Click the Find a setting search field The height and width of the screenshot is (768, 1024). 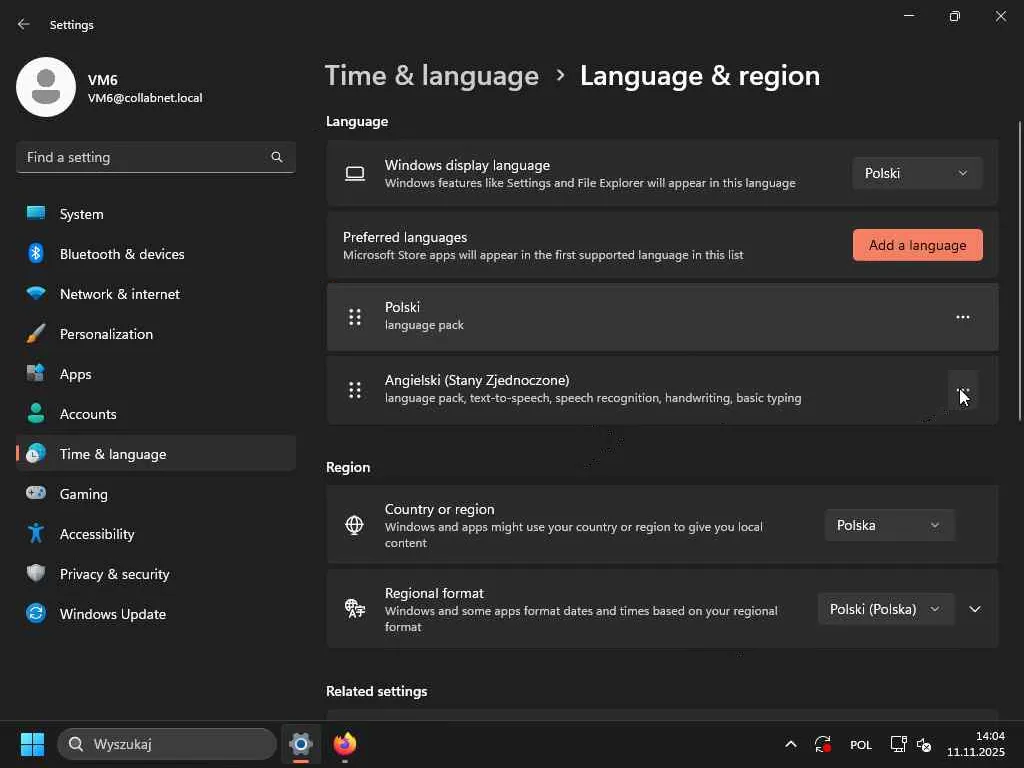tap(155, 157)
